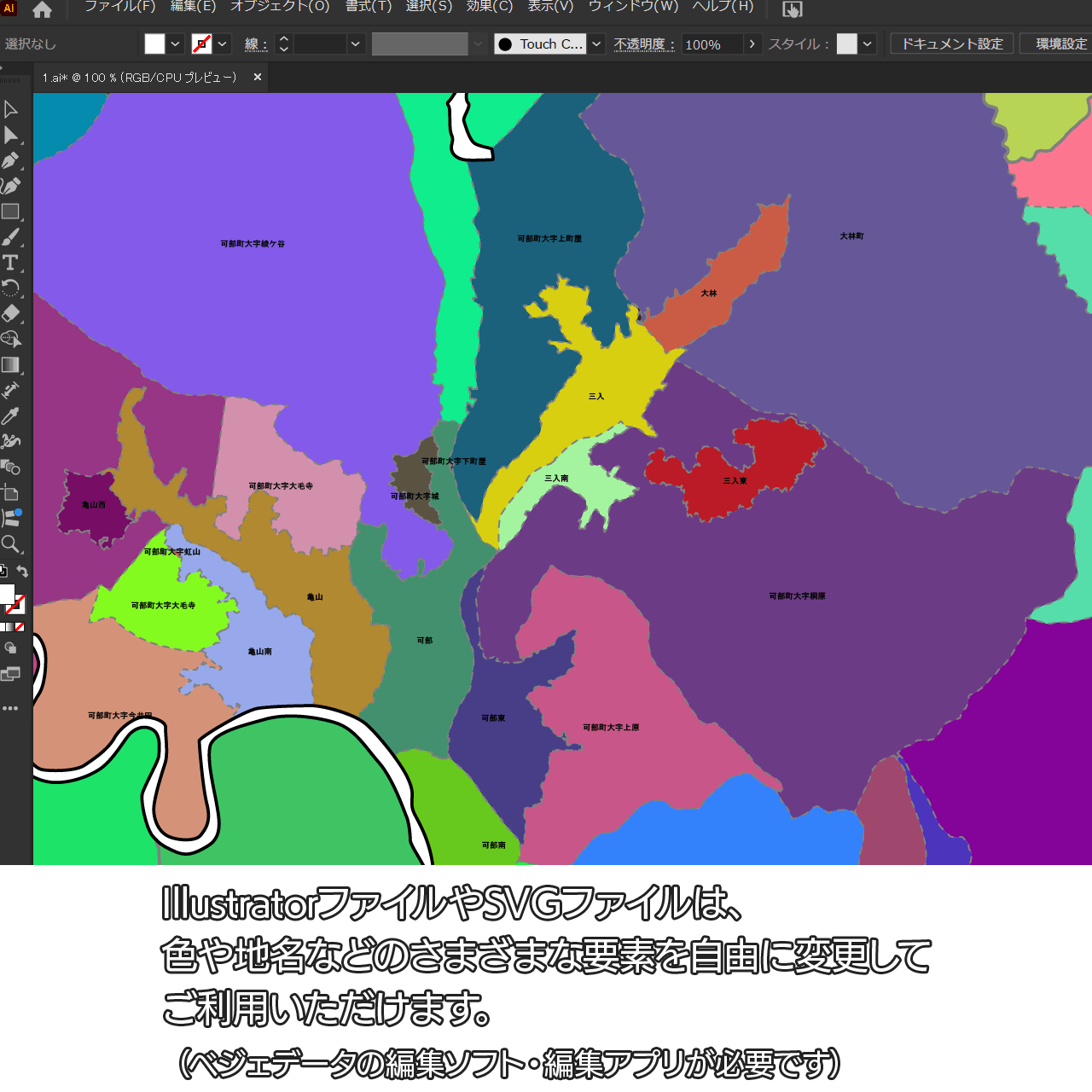Open the stroke weight dropdown
The height and width of the screenshot is (1092, 1092).
tap(356, 44)
